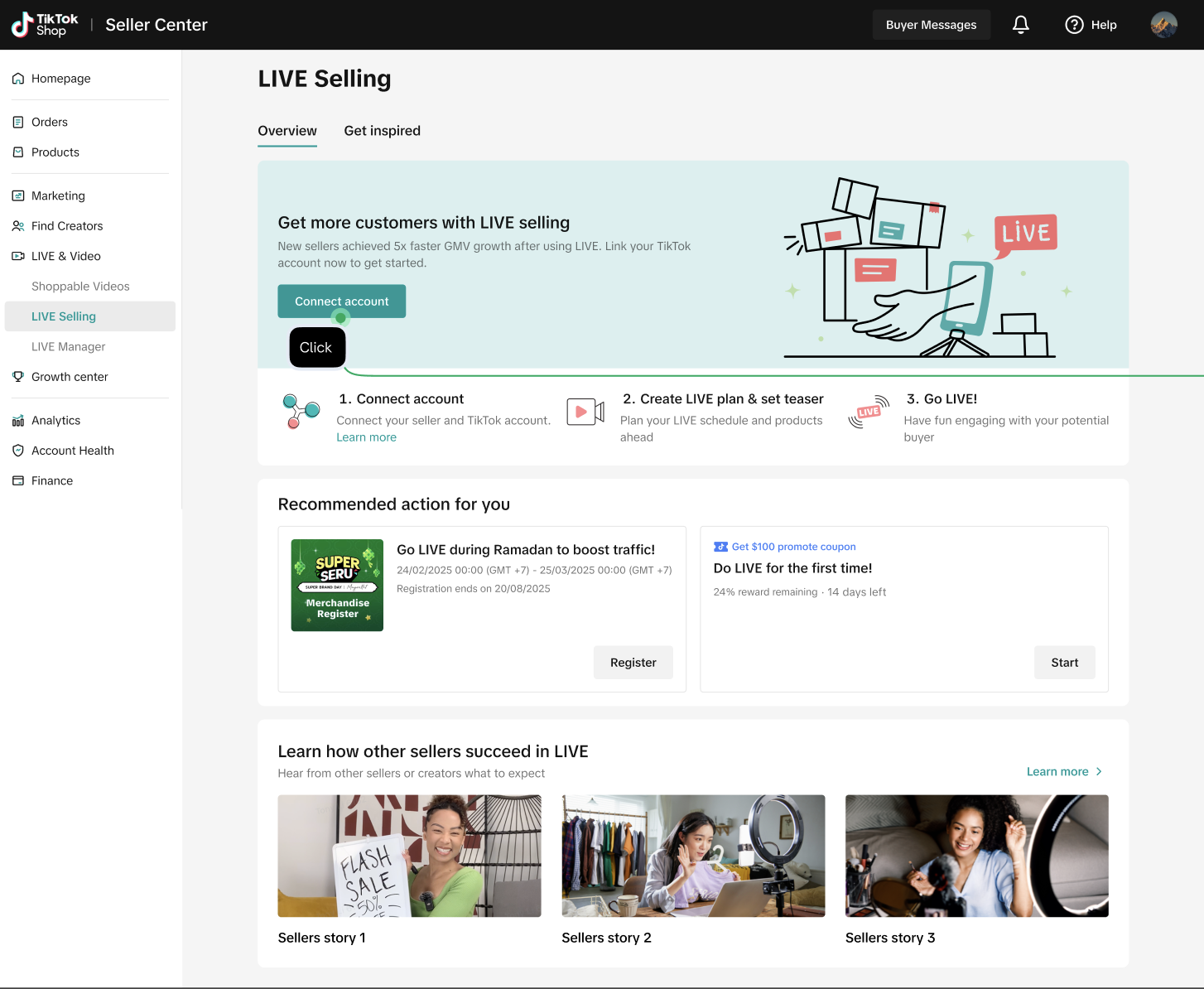Image resolution: width=1204 pixels, height=989 pixels.
Task: Open the user profile avatar
Action: click(1163, 25)
